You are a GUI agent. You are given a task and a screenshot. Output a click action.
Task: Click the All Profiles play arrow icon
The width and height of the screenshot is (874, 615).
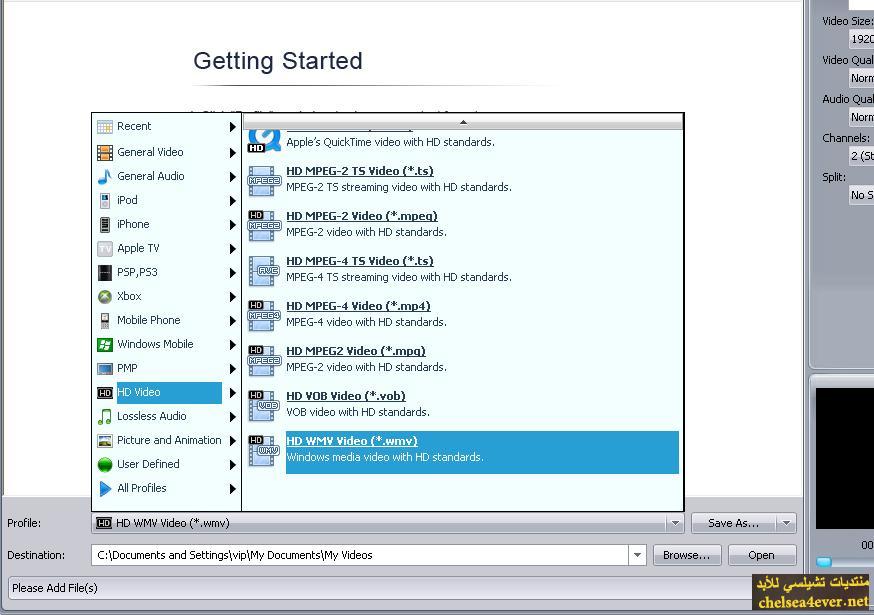tap(105, 488)
